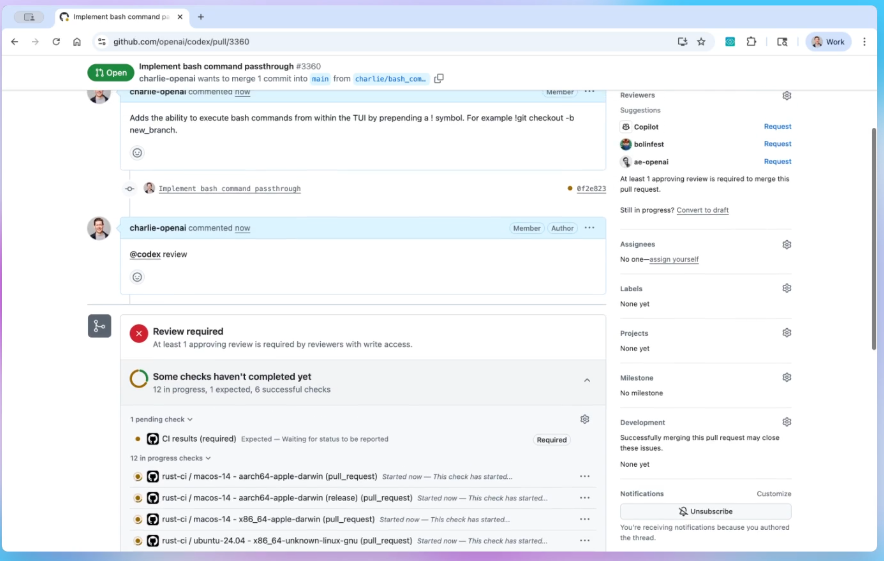Click the rust-ci macos-14 aarch64 pull_request check
Viewport: 884px width, 561px height.
(269, 476)
